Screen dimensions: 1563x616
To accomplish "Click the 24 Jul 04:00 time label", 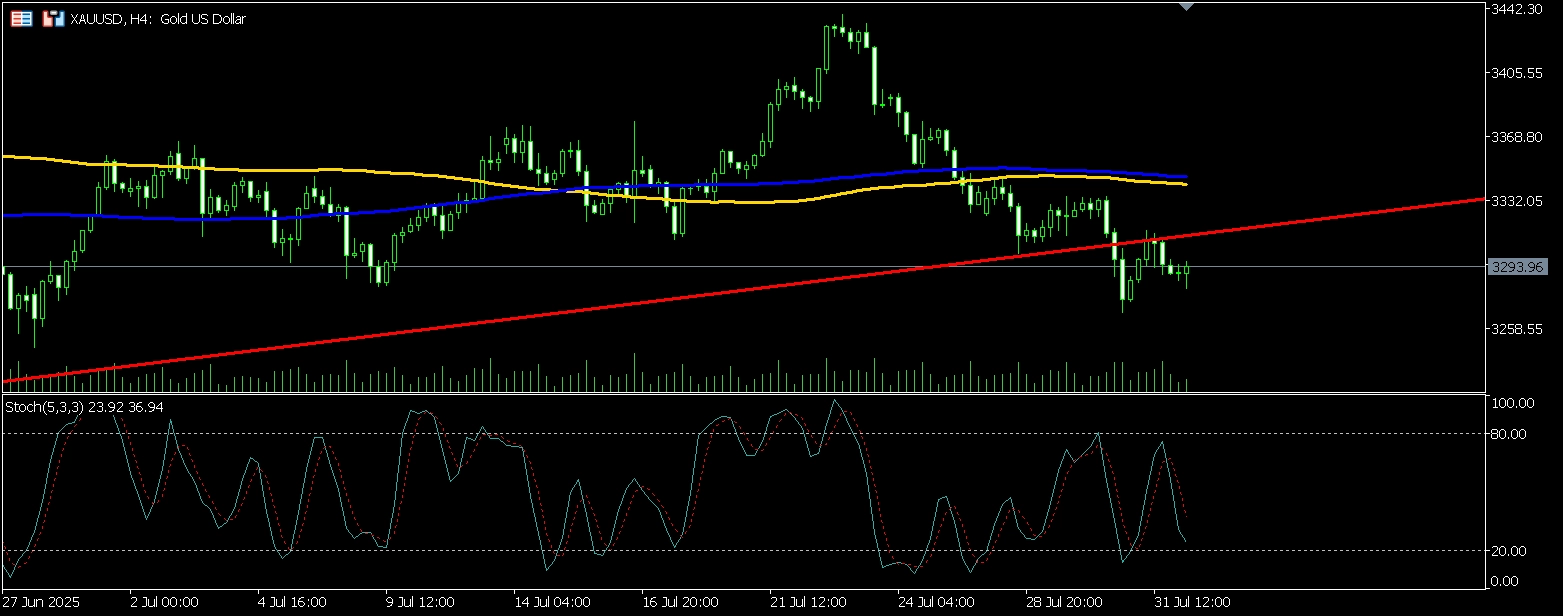I will click(x=936, y=603).
